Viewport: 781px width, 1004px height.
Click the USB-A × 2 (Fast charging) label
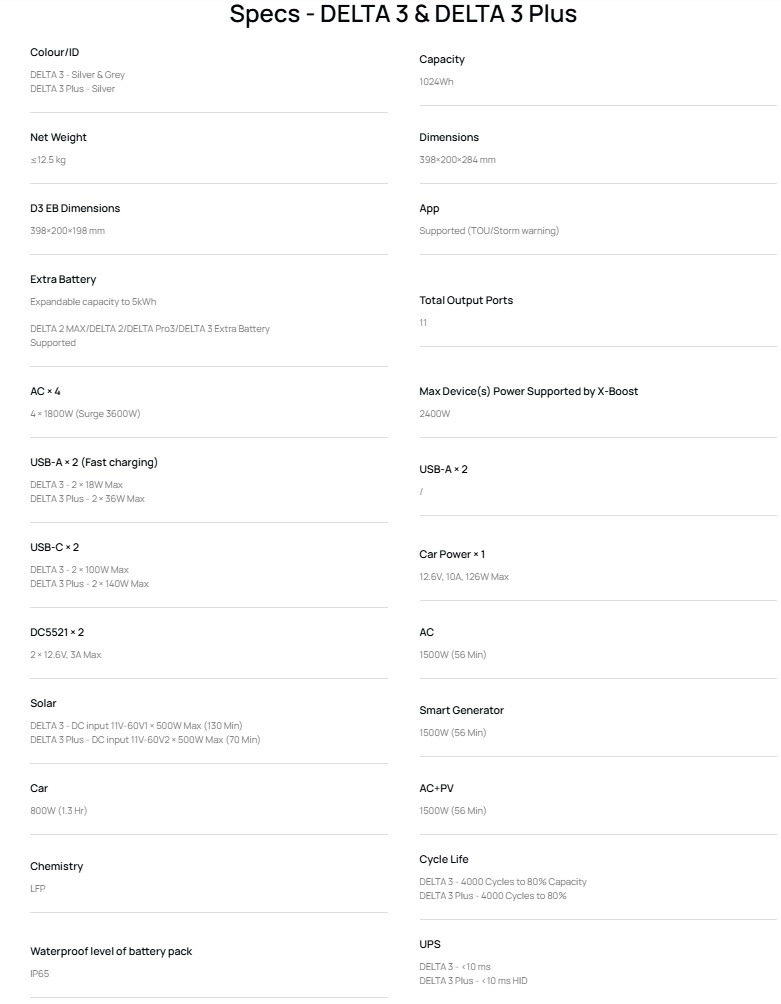94,462
